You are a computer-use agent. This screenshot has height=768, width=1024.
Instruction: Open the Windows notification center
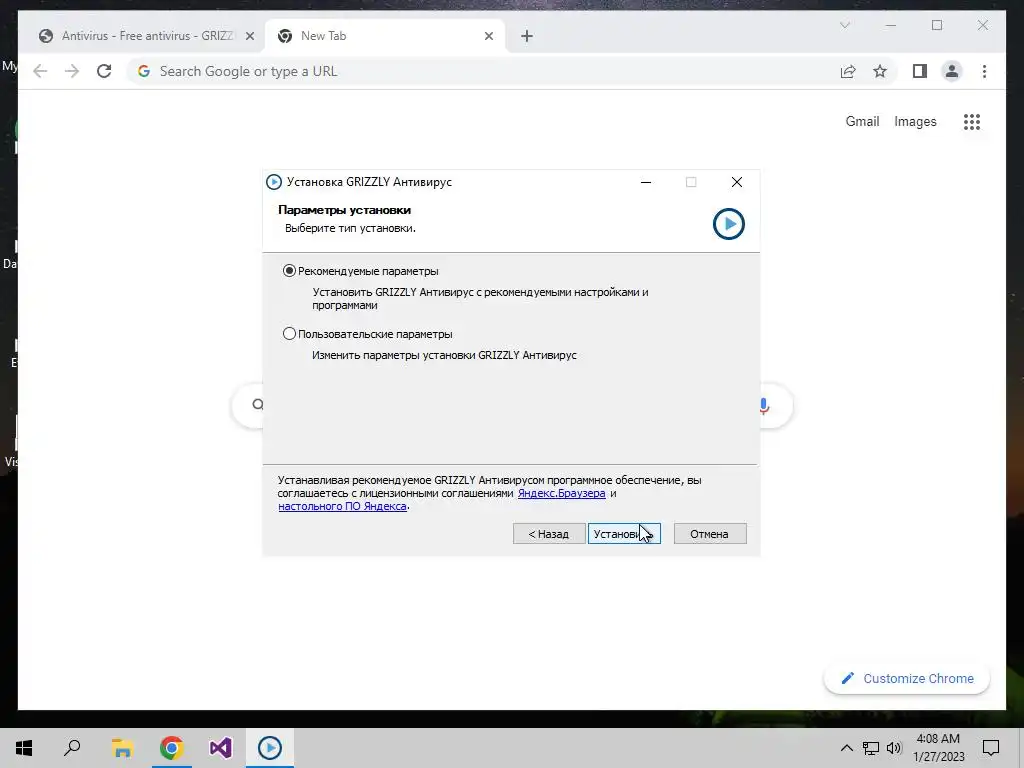coord(991,748)
